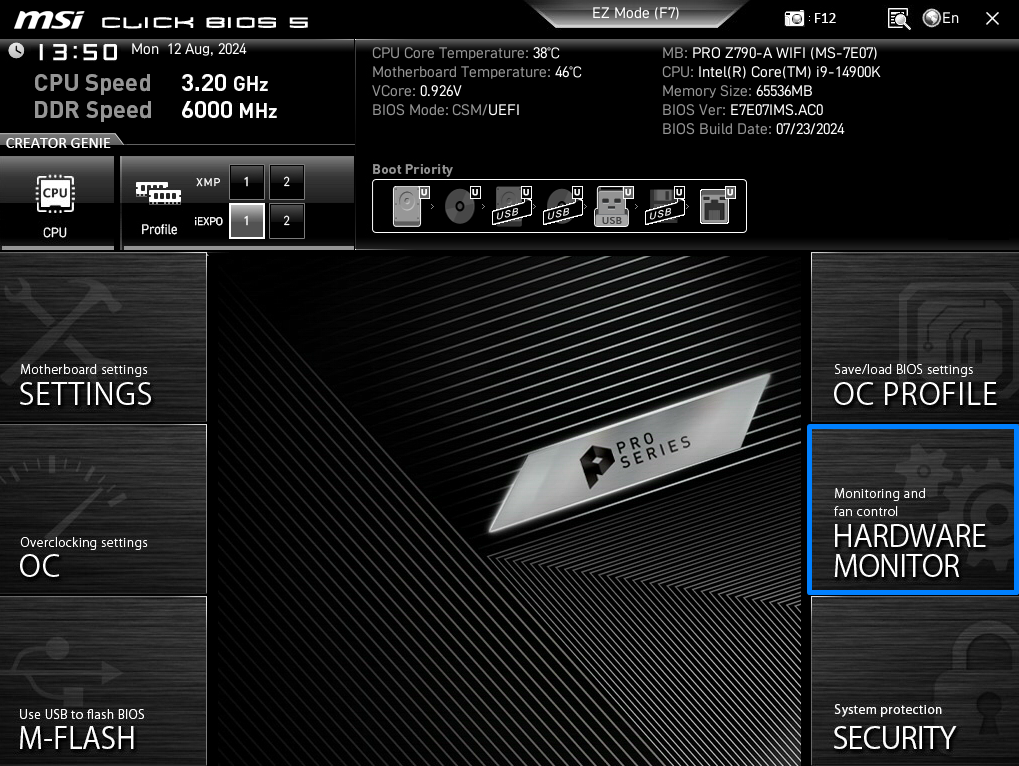Select USB hard disk boot device icon
Viewport: 1019px width, 766px height.
(x=512, y=206)
